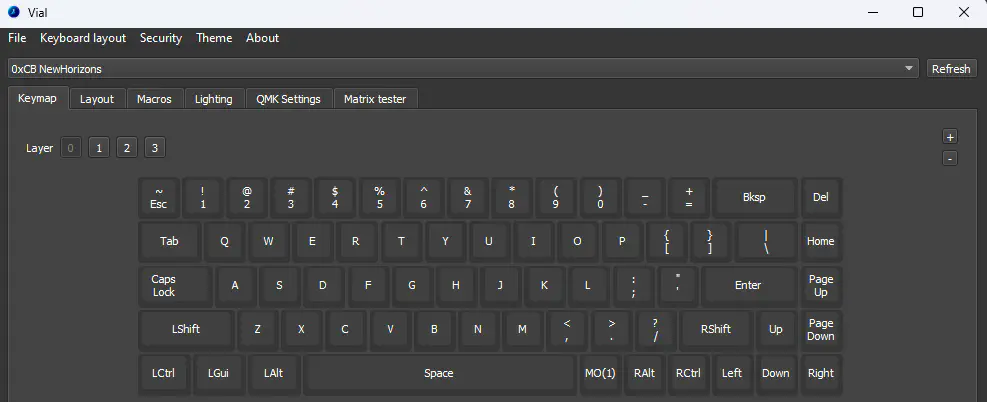Open the Keyboard layout menu
This screenshot has height=402, width=987.
[x=83, y=38]
